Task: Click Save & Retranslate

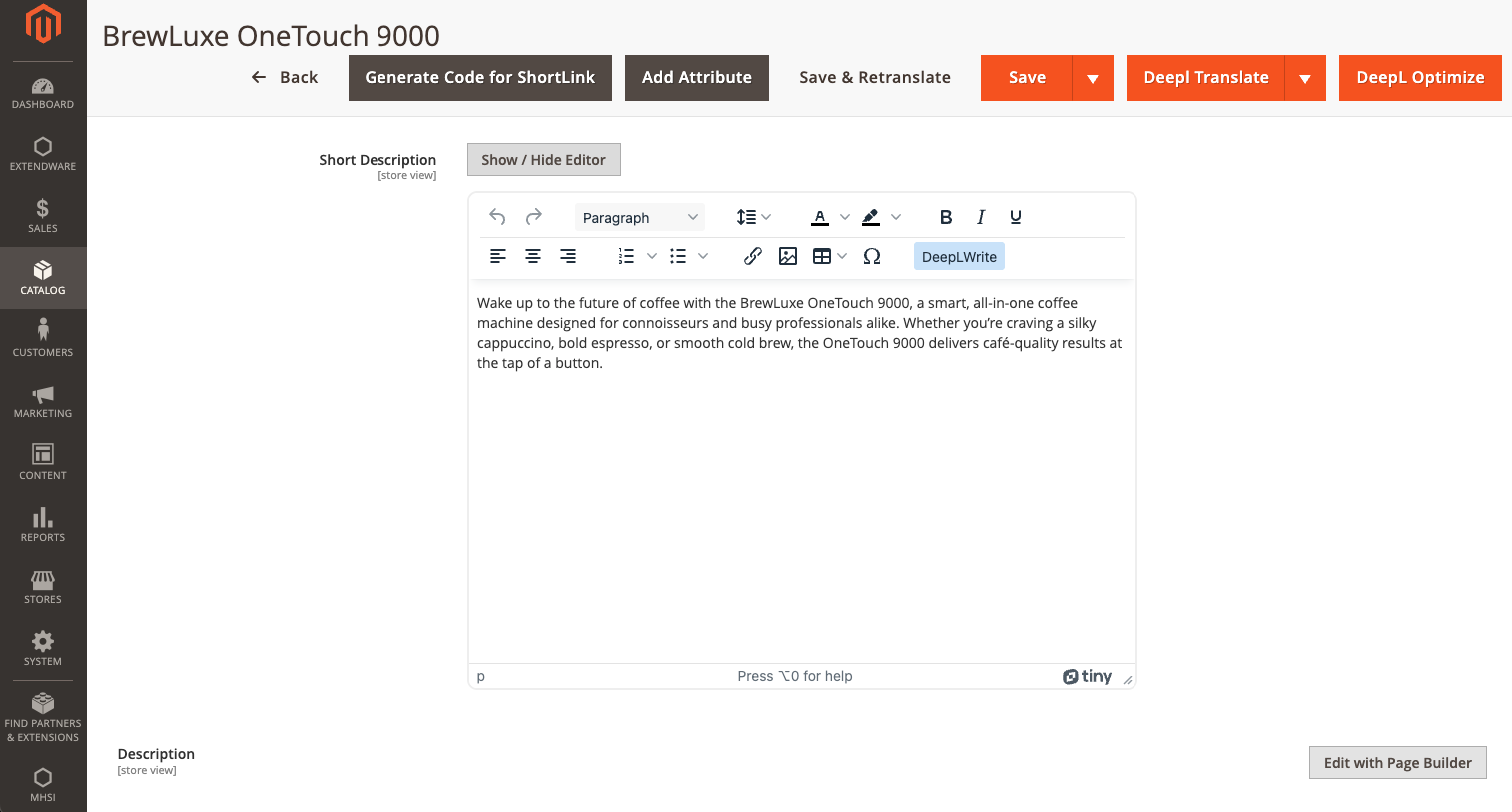Action: (x=875, y=78)
